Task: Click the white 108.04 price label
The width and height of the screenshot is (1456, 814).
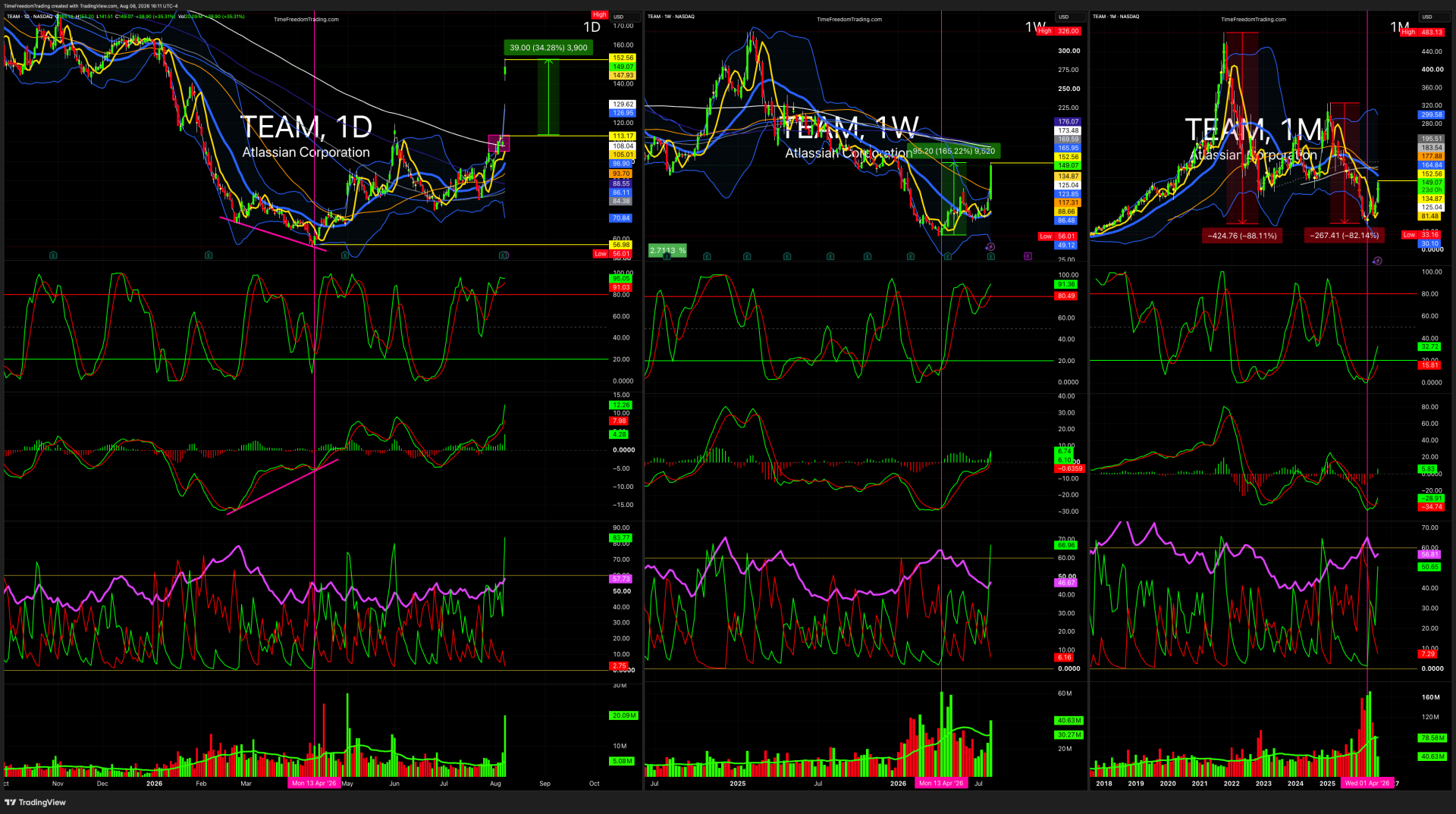Action: point(623,146)
